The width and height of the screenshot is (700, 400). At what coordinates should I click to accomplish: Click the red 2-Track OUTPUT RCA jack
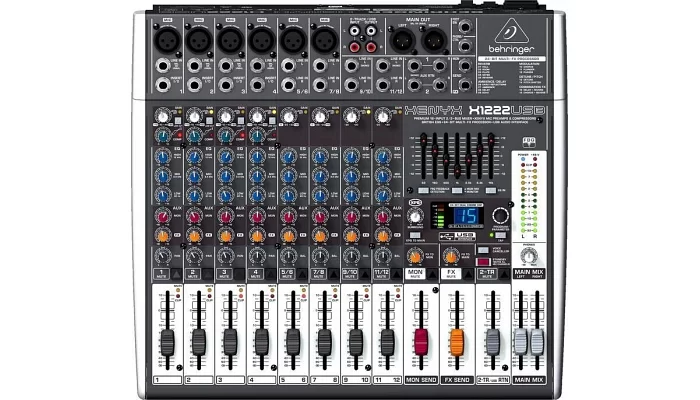click(x=371, y=46)
